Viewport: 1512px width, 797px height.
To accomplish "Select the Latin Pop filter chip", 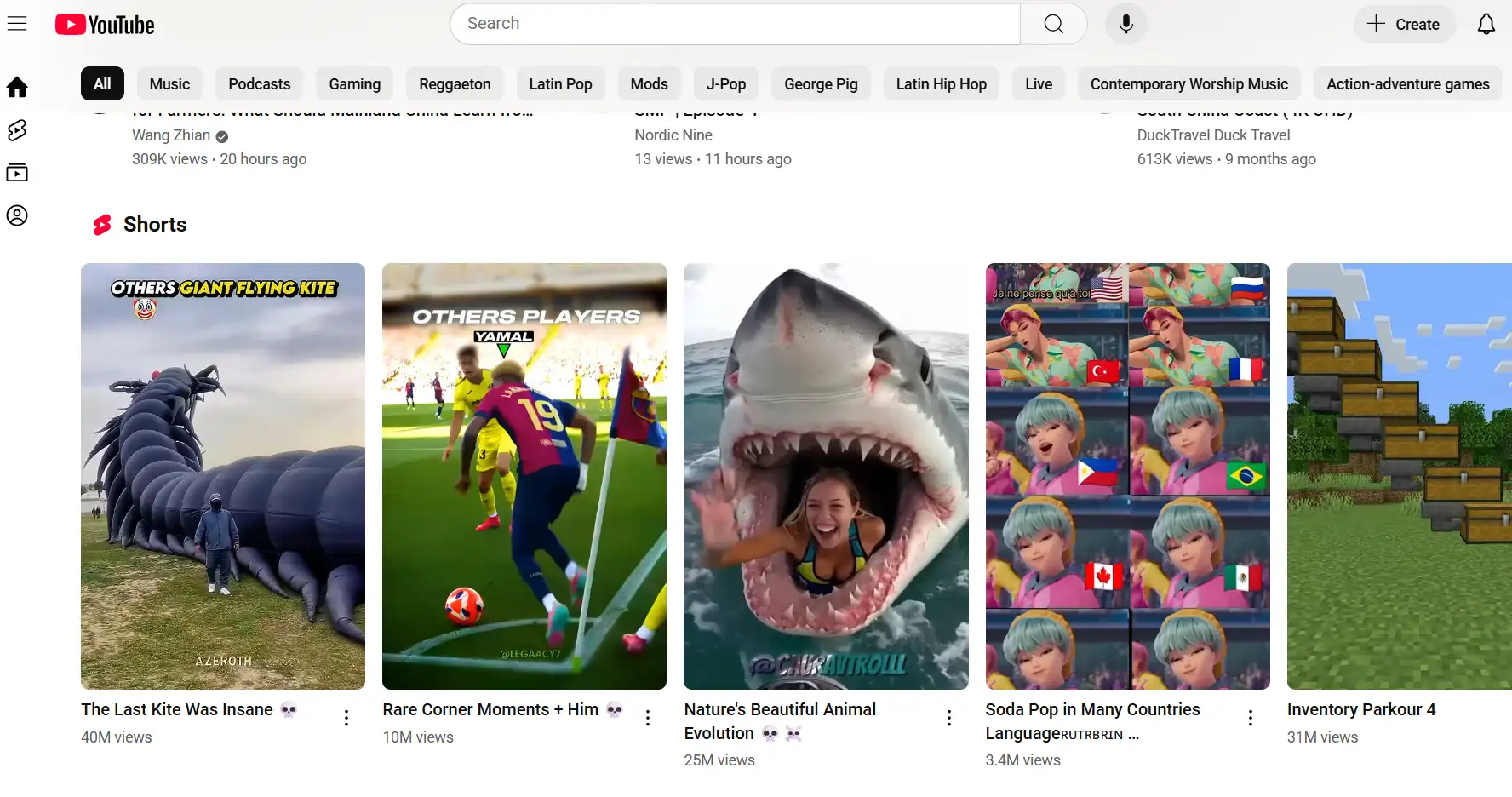I will point(560,83).
